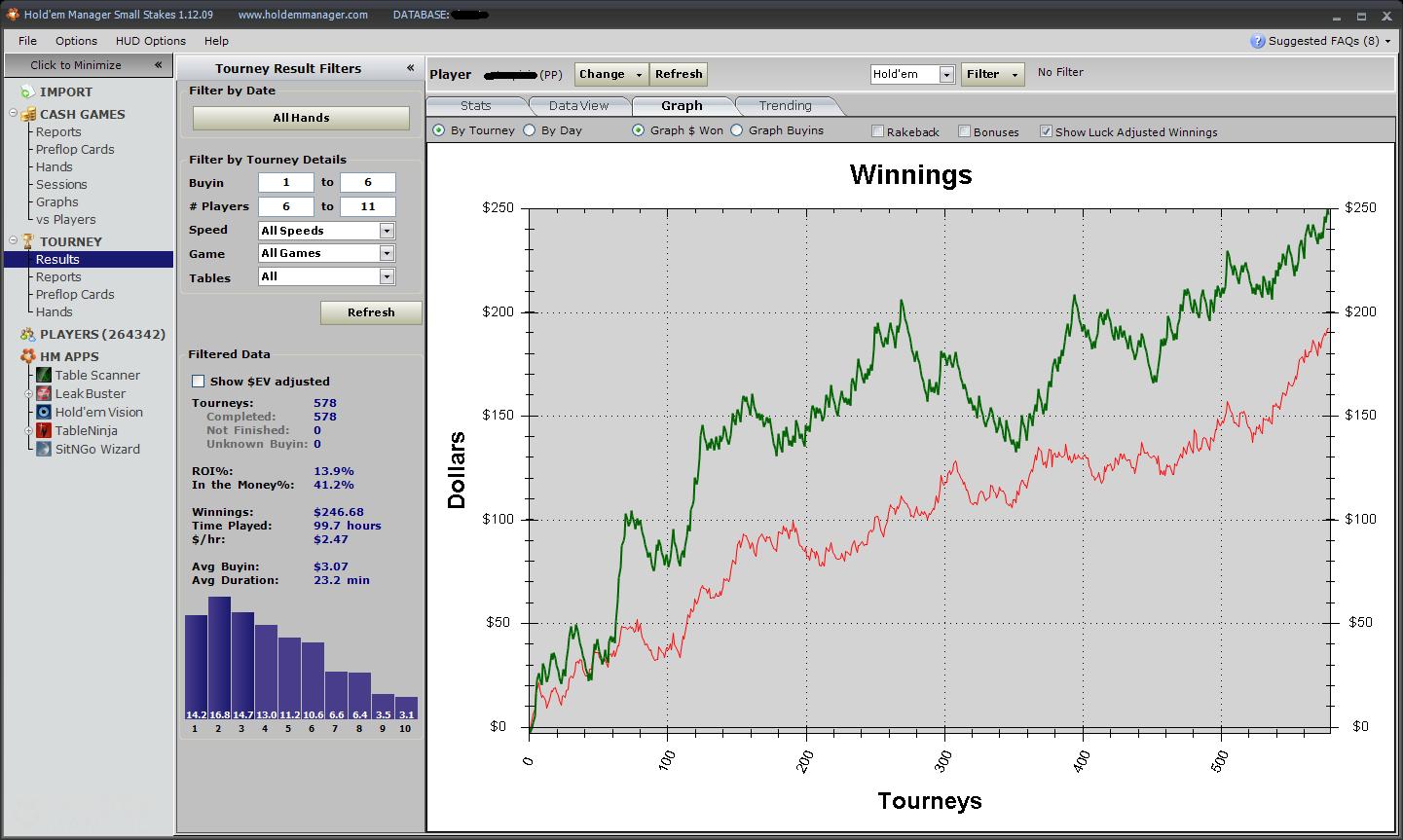Screen dimensions: 1403x840
Task: Collapse the Cash Games tree node
Action: click(x=14, y=114)
